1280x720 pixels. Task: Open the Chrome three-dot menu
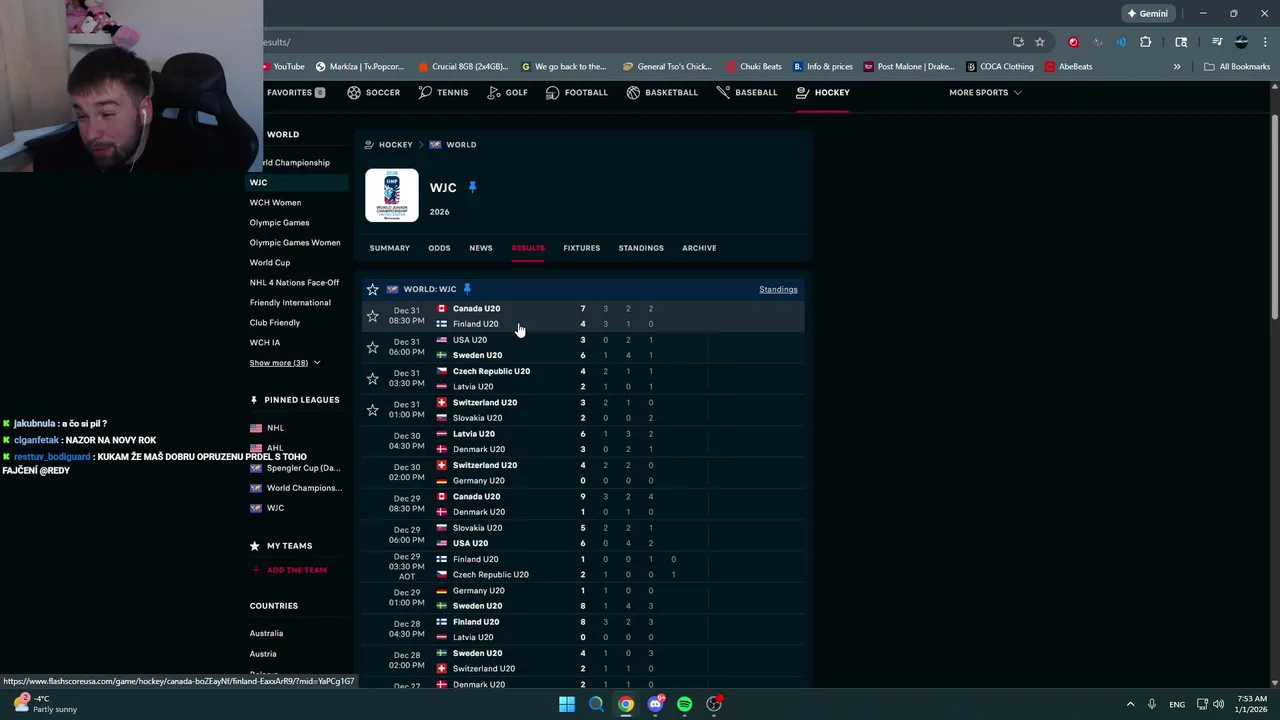coord(1264,42)
